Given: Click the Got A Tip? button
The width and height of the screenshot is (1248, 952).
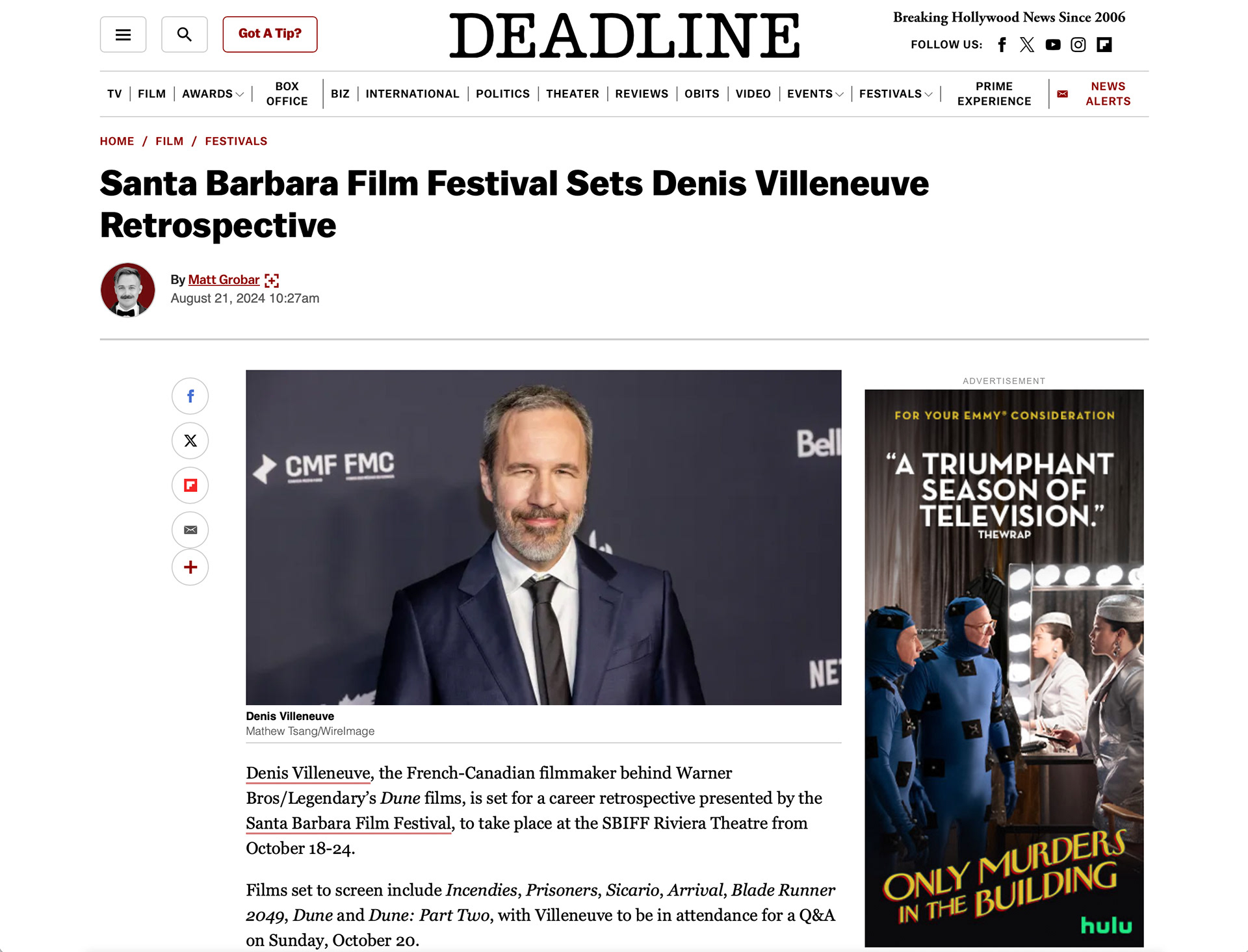Looking at the screenshot, I should click(x=270, y=34).
